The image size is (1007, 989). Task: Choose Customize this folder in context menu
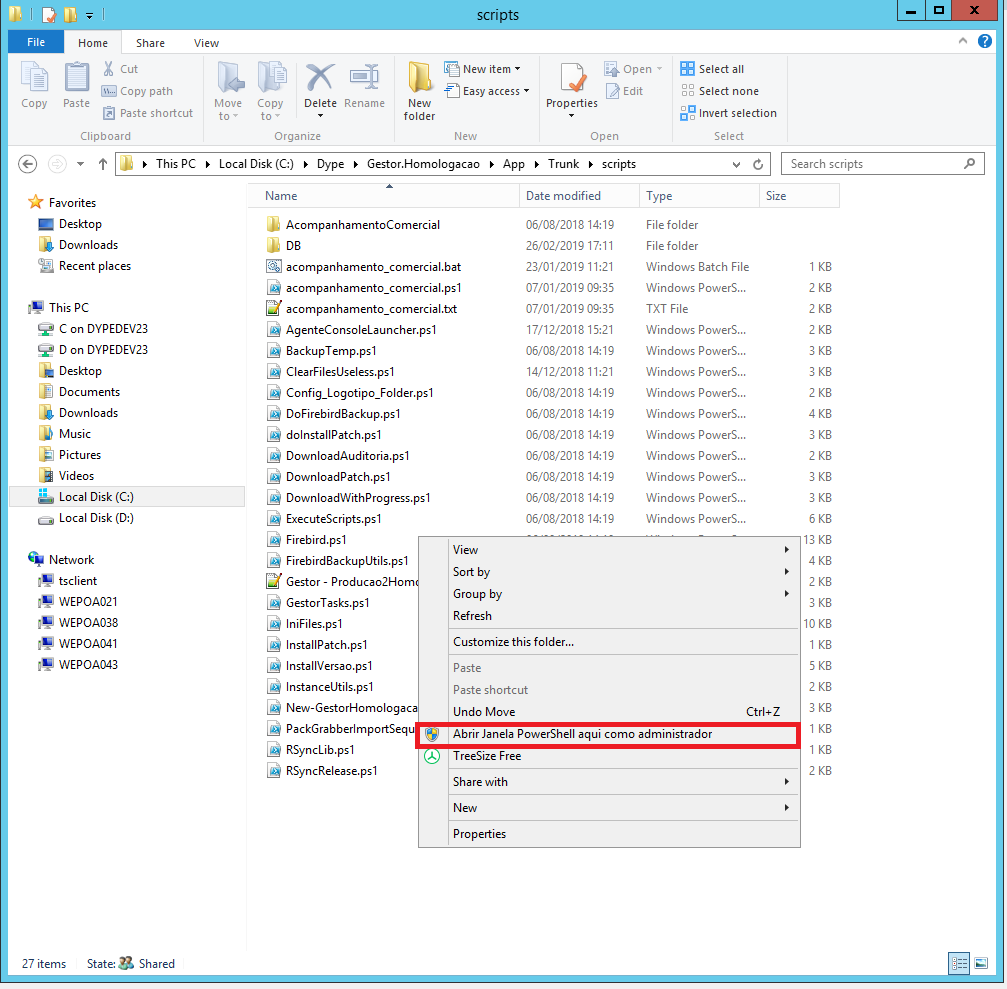(x=609, y=642)
